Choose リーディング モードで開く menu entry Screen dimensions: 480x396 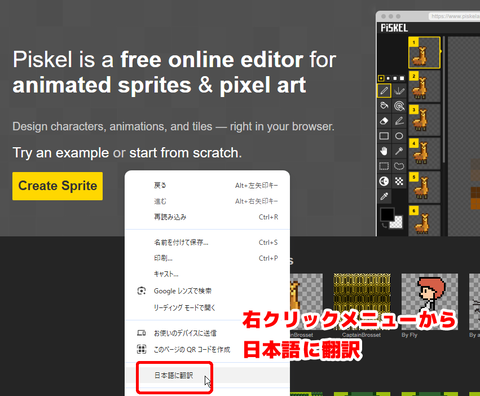[207, 307]
